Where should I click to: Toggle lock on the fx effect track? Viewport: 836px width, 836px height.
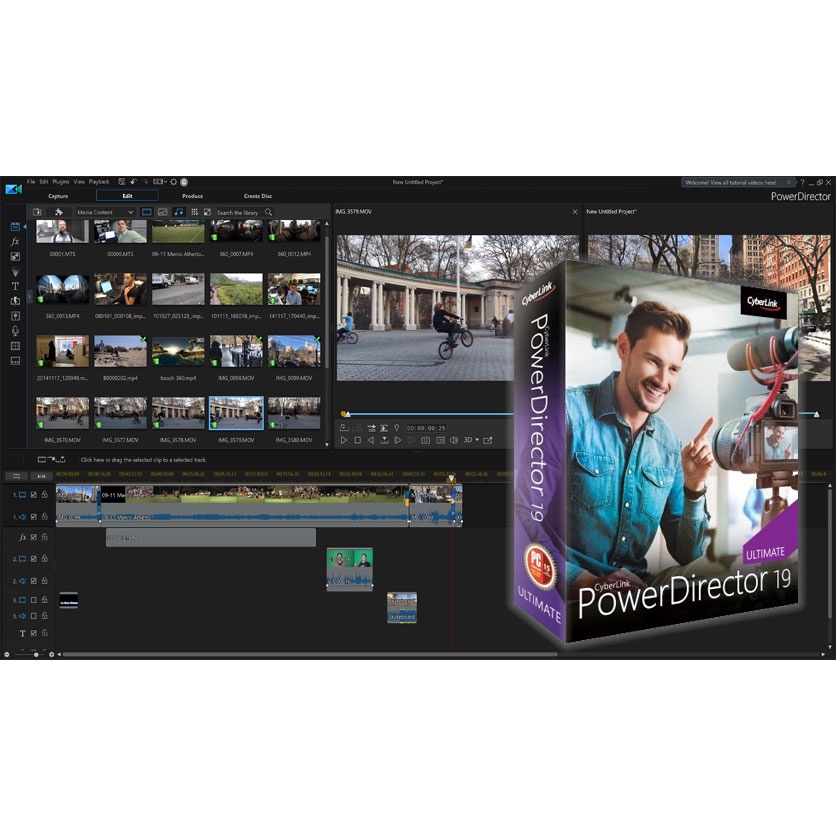point(44,537)
